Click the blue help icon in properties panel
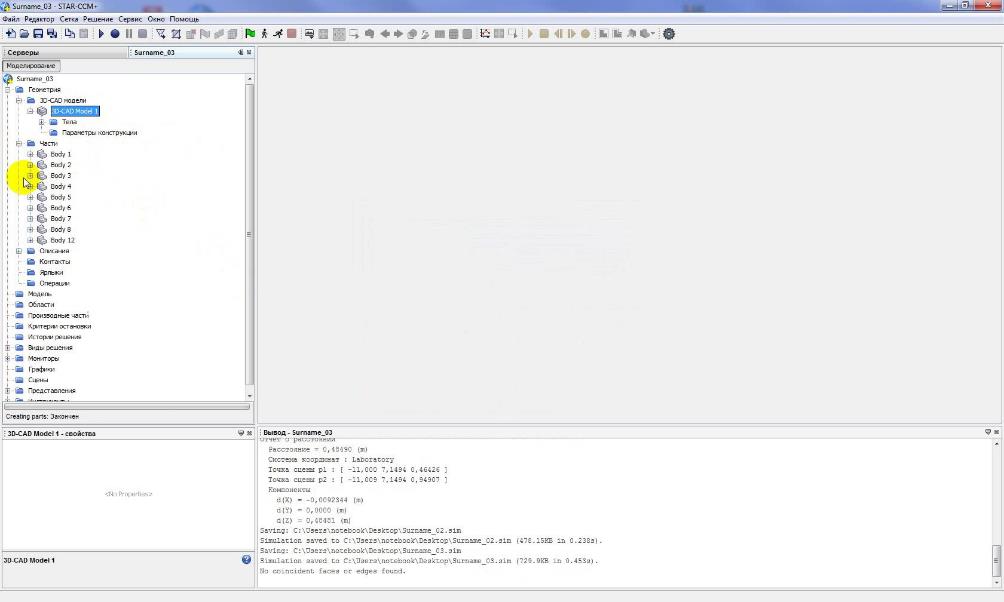 click(246, 560)
